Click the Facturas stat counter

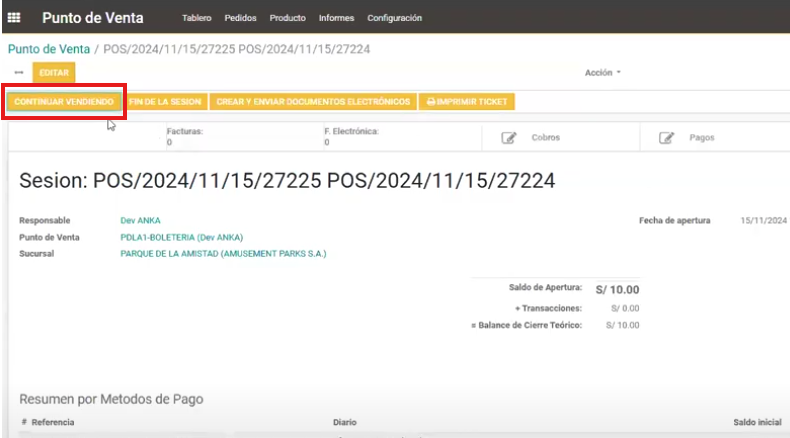[x=185, y=137]
